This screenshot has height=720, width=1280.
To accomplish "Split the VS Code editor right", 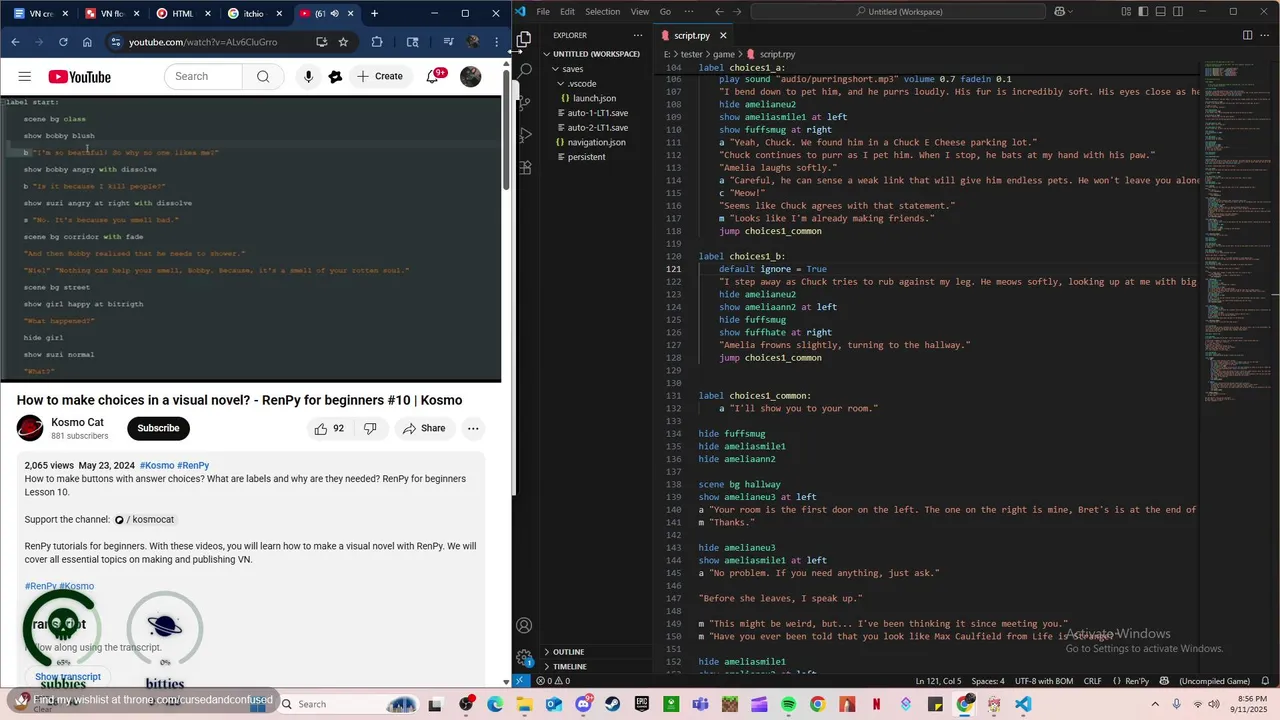I will tap(1247, 35).
